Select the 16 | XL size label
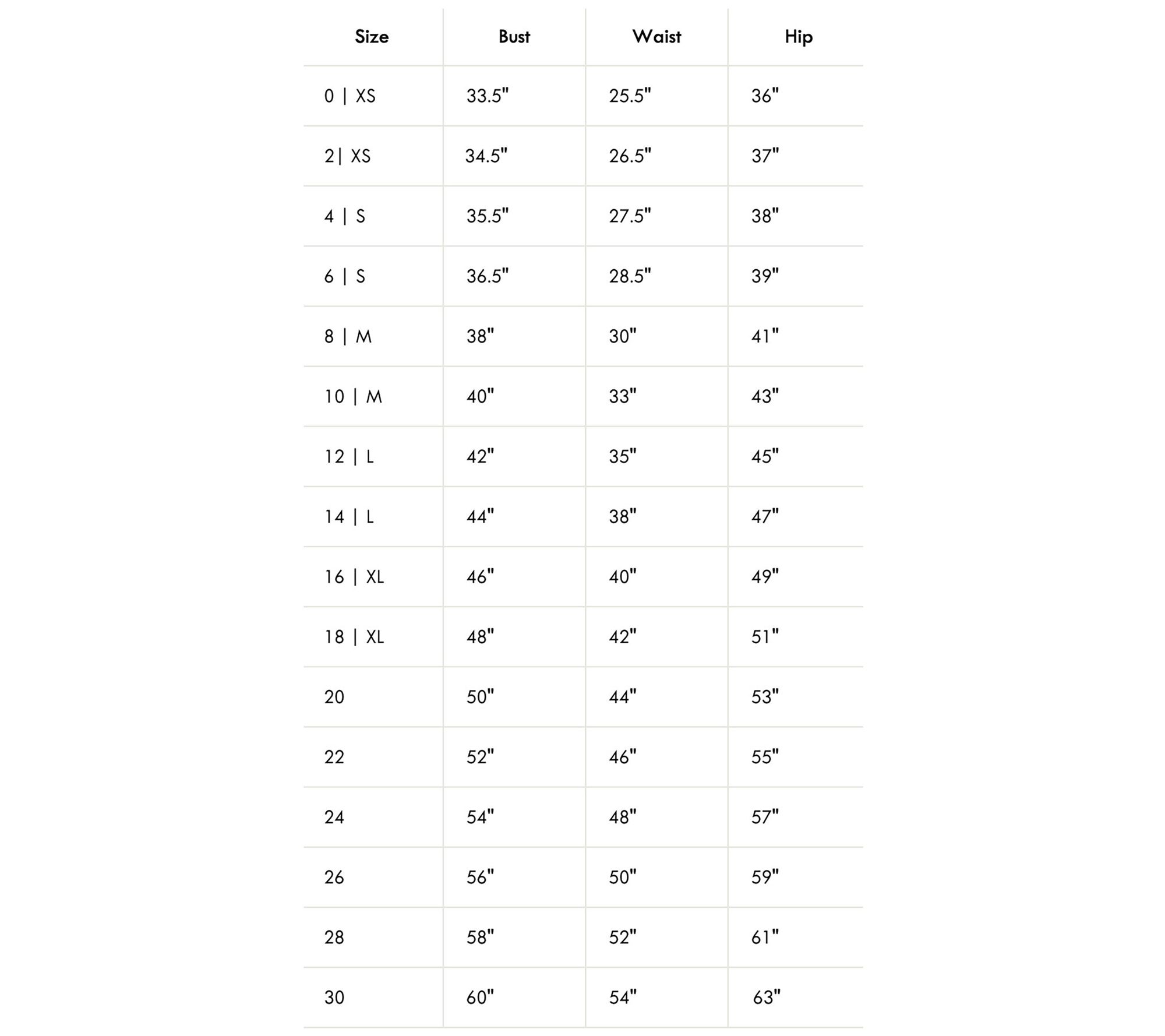 [x=354, y=577]
